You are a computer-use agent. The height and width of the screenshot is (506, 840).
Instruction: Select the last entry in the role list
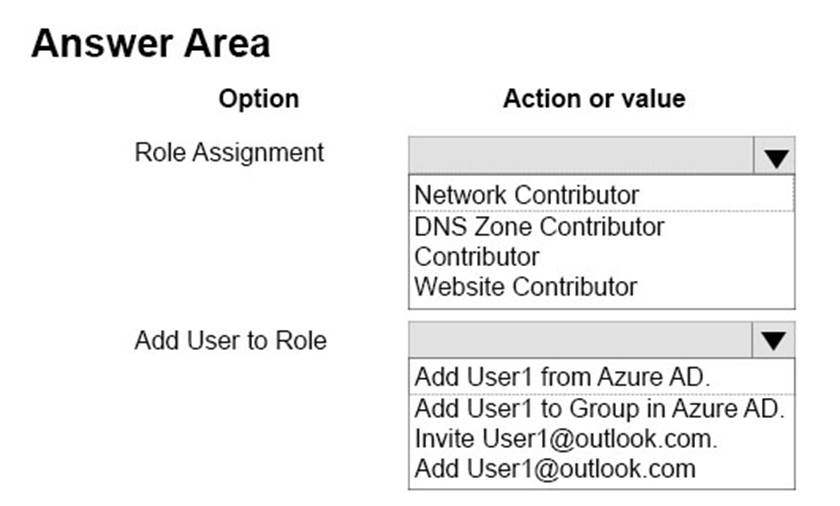point(525,286)
